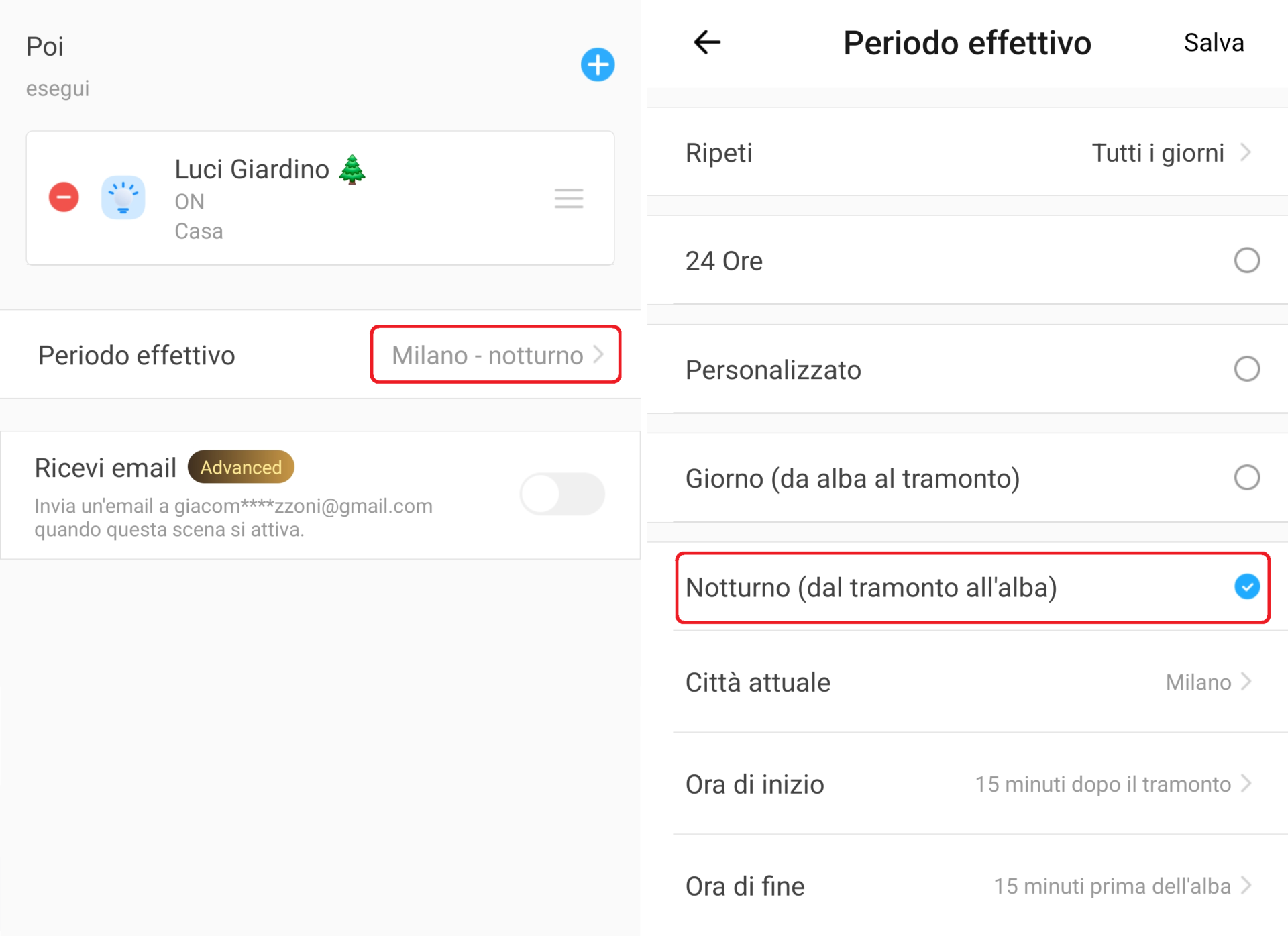The height and width of the screenshot is (936, 1288).
Task: Expand Ora di inizio time setting
Action: coord(1112,784)
